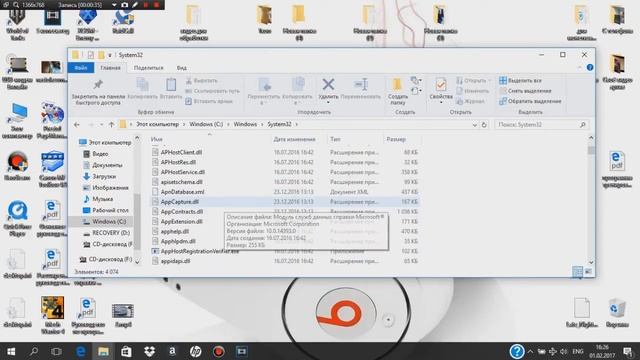Image resolution: width=640 pixels, height=360 pixels.
Task: Click the Up one level arrow
Action: [x=111, y=124]
